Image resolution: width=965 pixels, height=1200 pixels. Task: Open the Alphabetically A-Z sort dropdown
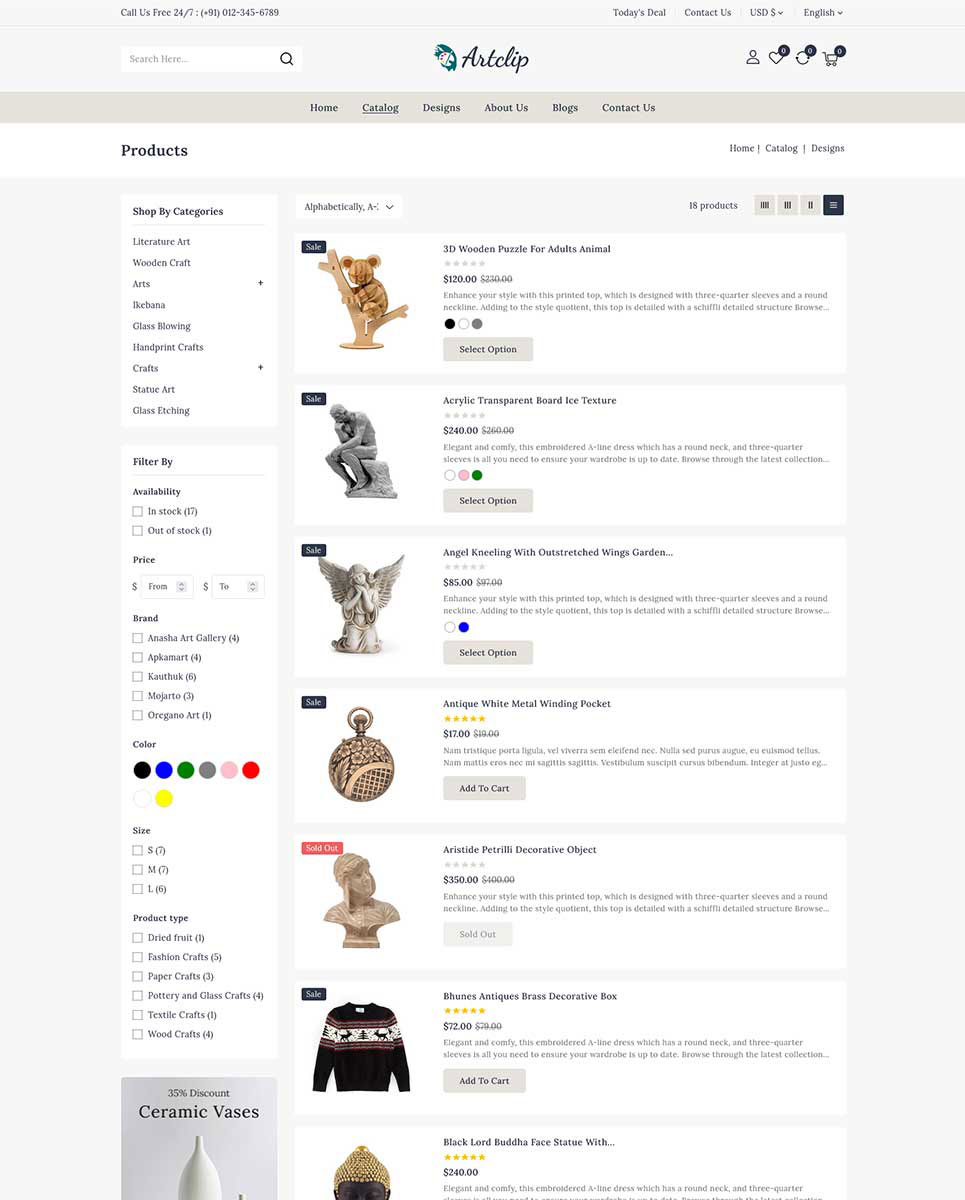point(349,207)
